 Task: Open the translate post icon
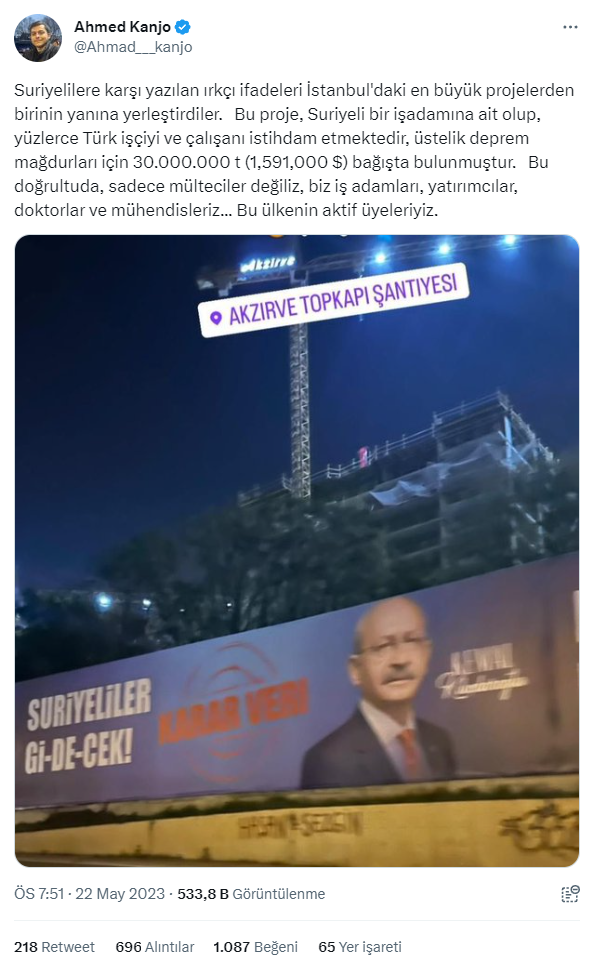click(x=570, y=894)
